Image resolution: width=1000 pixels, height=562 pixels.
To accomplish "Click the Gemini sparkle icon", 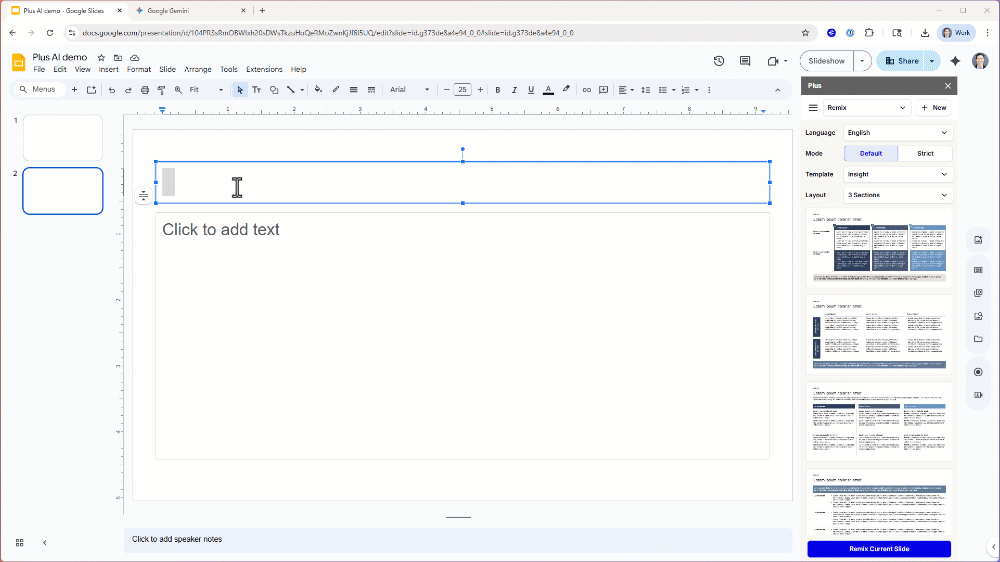I will click(x=955, y=61).
